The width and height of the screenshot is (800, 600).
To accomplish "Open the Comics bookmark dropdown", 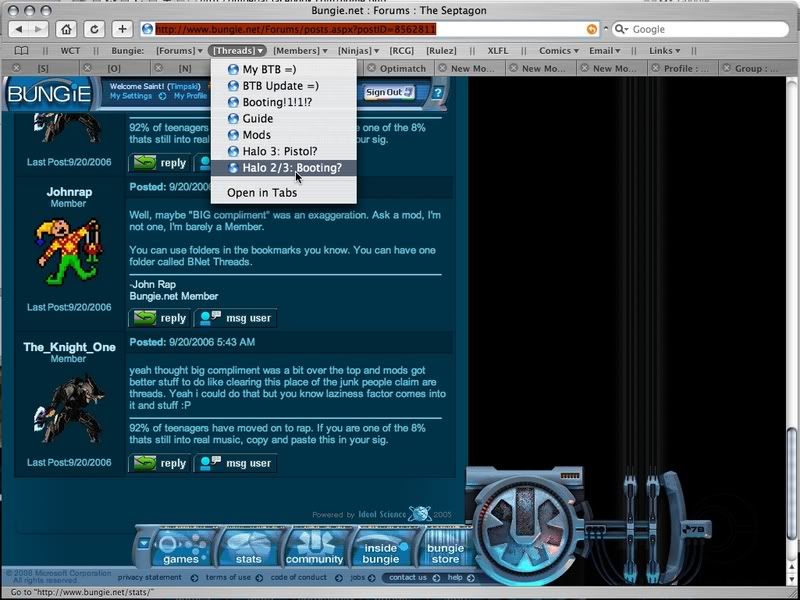I will 558,50.
